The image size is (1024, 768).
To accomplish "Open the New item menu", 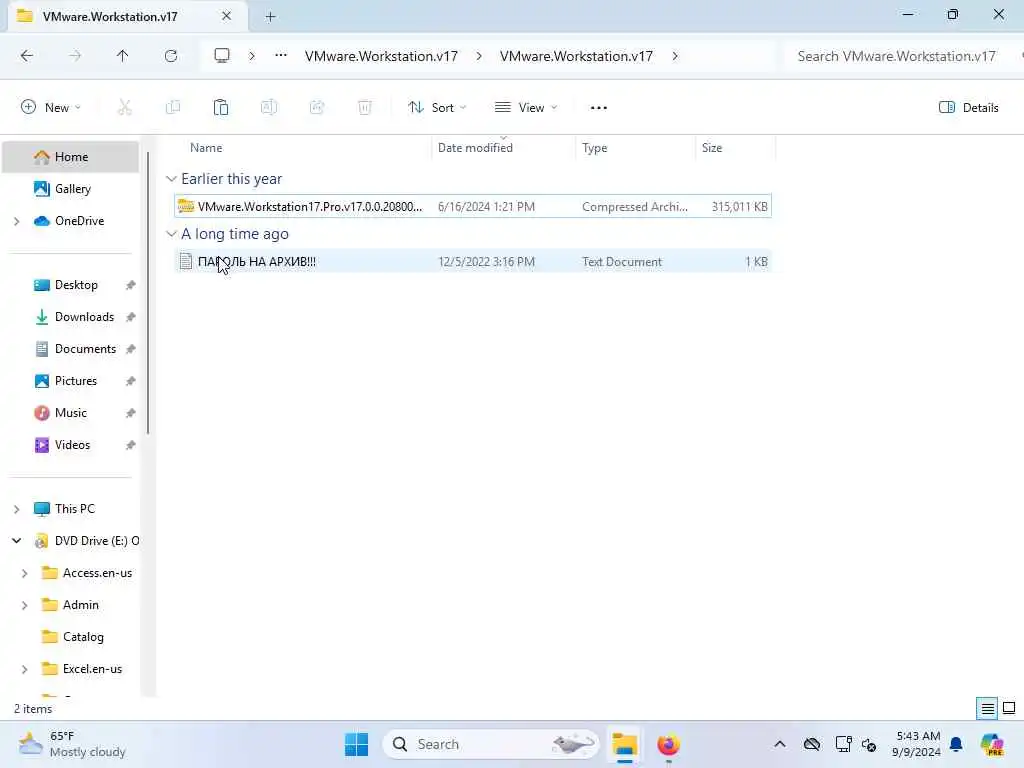I will coord(51,108).
